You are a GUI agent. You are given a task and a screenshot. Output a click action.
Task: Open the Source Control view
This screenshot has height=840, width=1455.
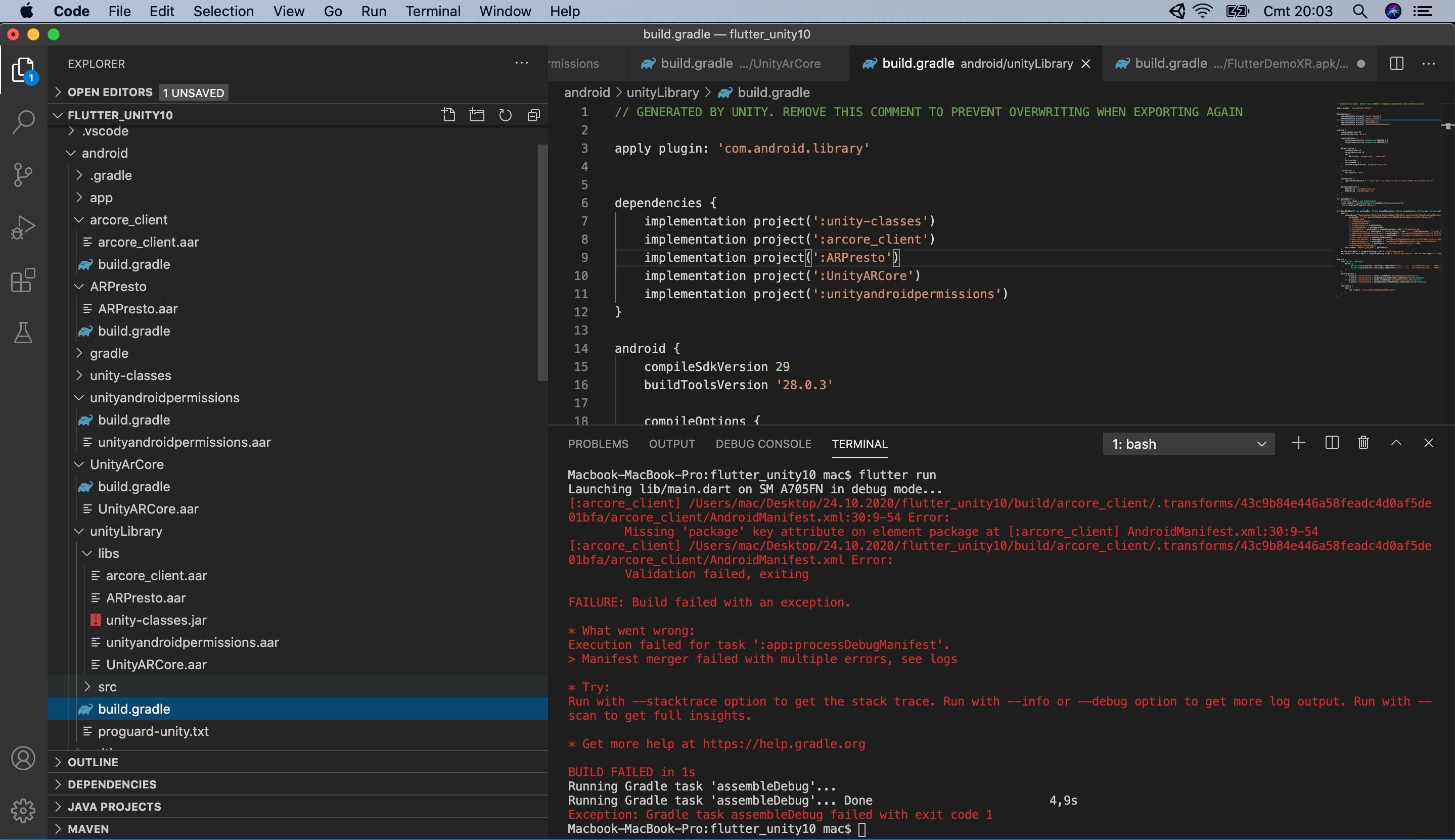click(23, 174)
